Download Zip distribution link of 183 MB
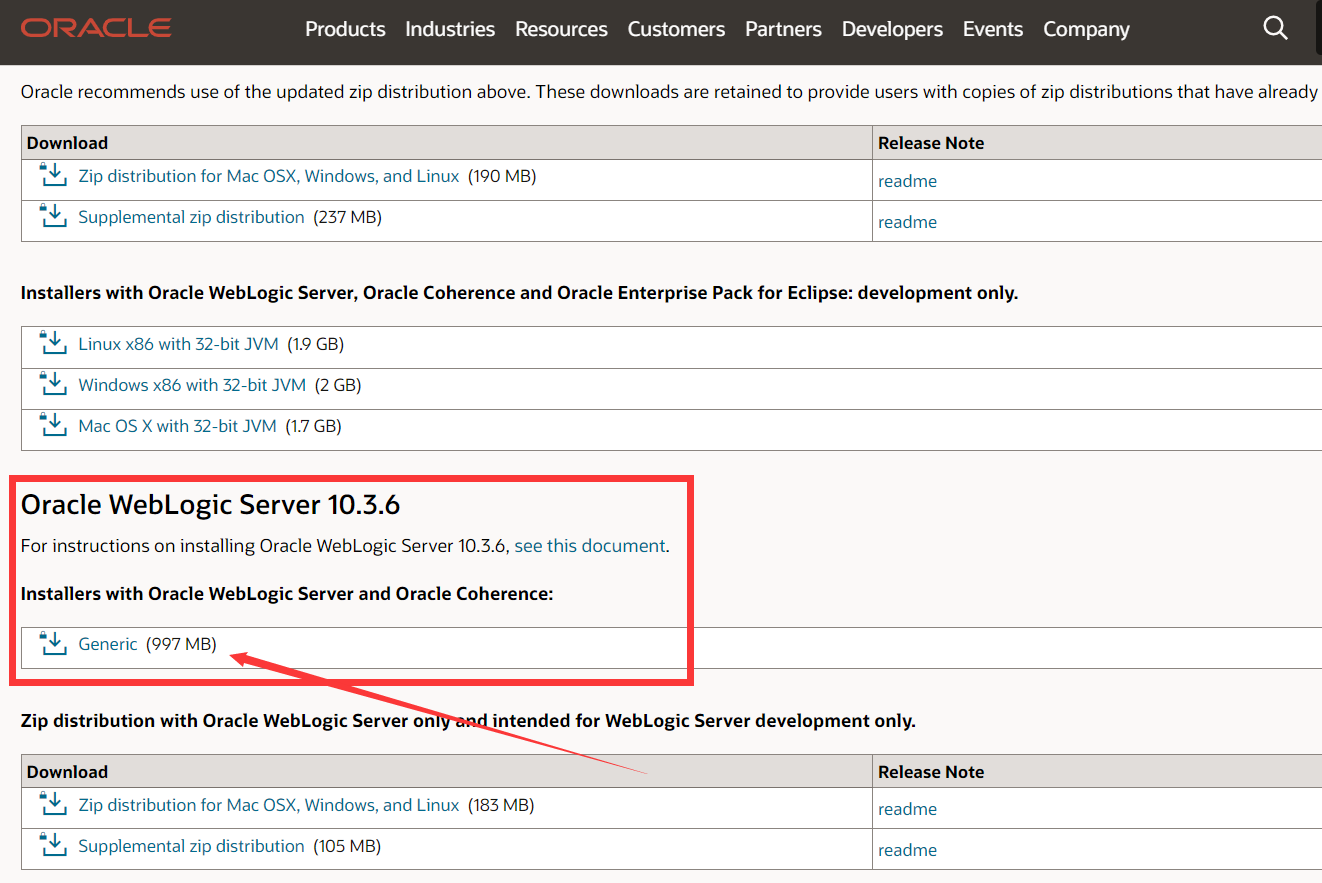This screenshot has height=883, width=1322. pyautogui.click(x=269, y=805)
